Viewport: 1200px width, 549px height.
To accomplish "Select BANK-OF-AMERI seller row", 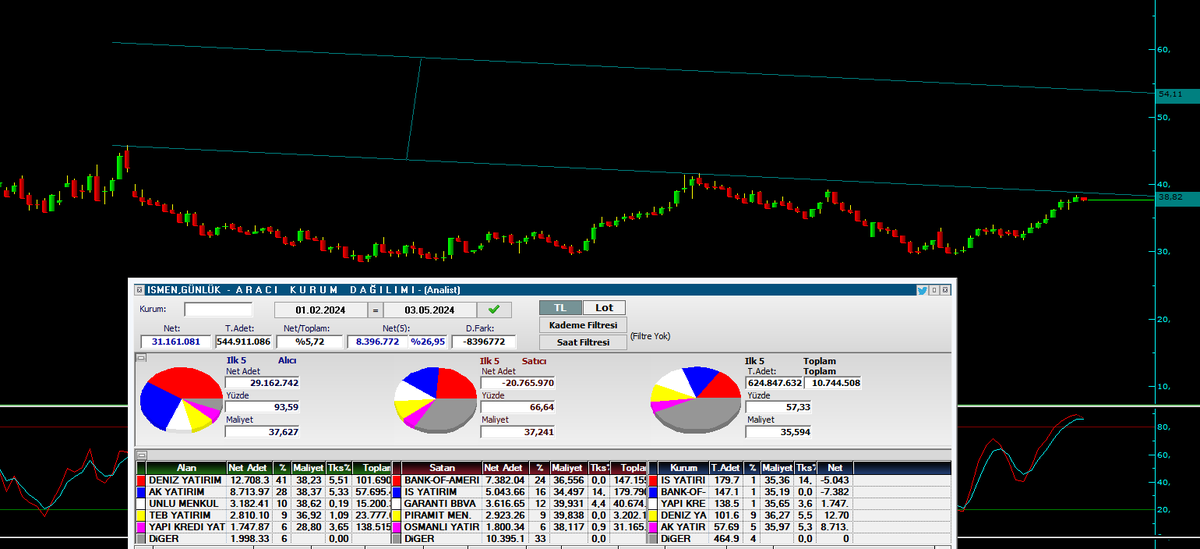I will point(520,481).
